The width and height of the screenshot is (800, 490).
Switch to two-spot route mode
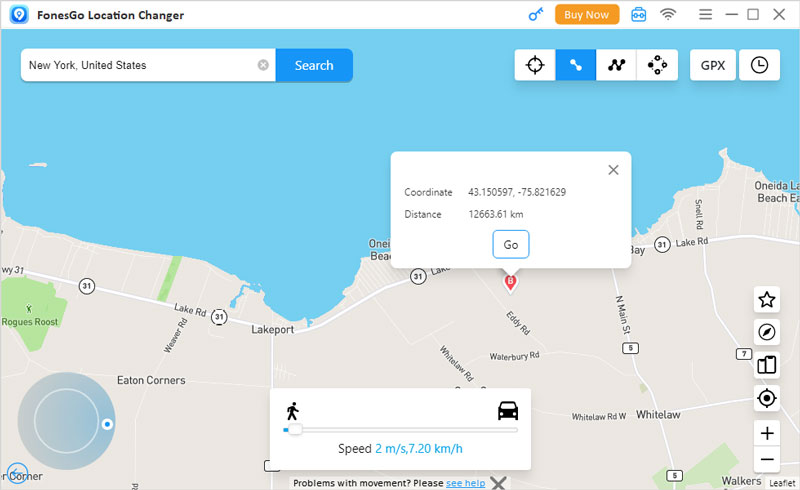tap(576, 65)
